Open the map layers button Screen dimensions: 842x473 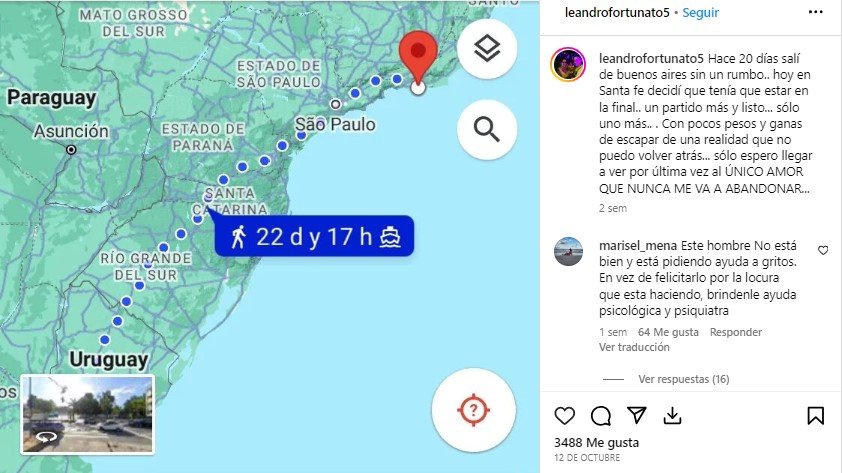[x=487, y=49]
